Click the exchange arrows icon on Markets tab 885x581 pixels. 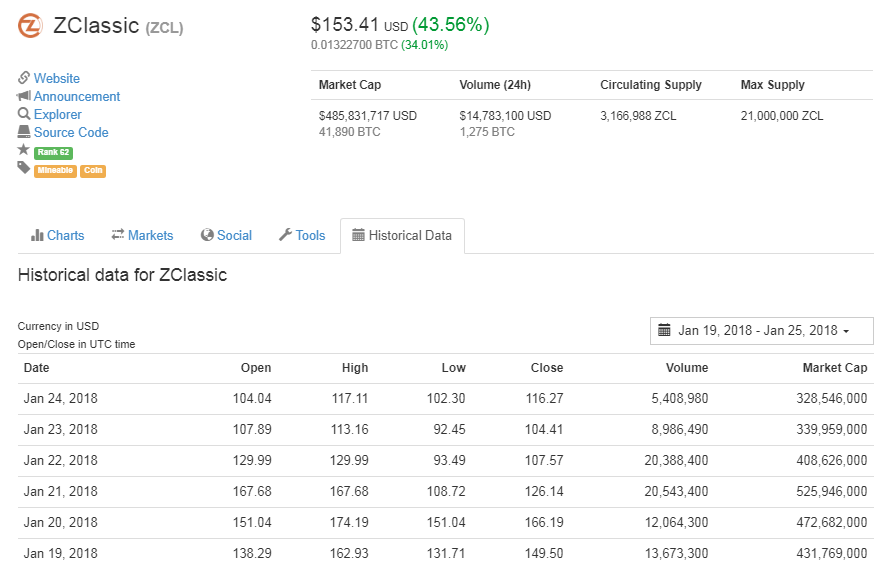118,235
